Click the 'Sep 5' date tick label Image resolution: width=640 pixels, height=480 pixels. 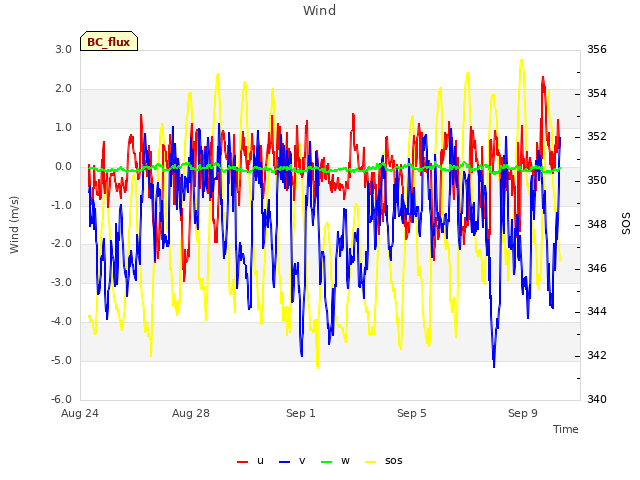tap(412, 413)
